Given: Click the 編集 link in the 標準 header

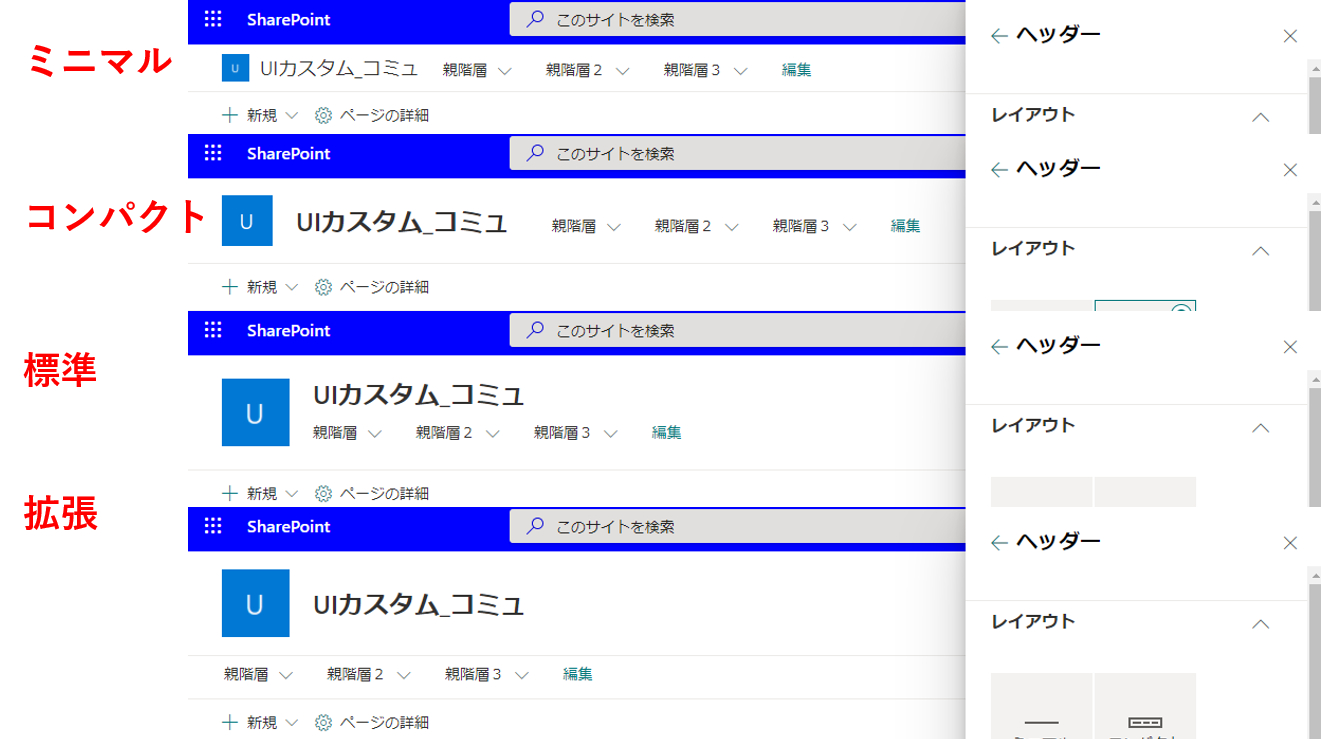Looking at the screenshot, I should coord(667,433).
